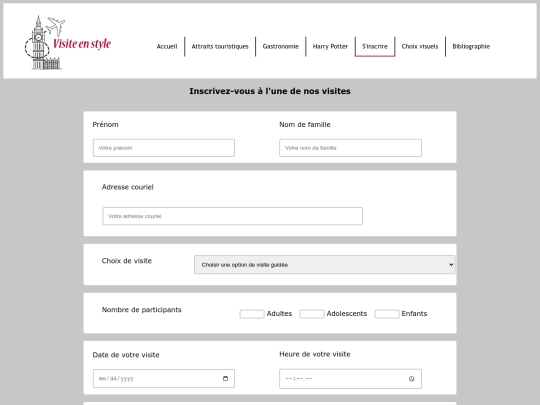The image size is (540, 405).
Task: Click the clock icon in time field
Action: tap(412, 379)
